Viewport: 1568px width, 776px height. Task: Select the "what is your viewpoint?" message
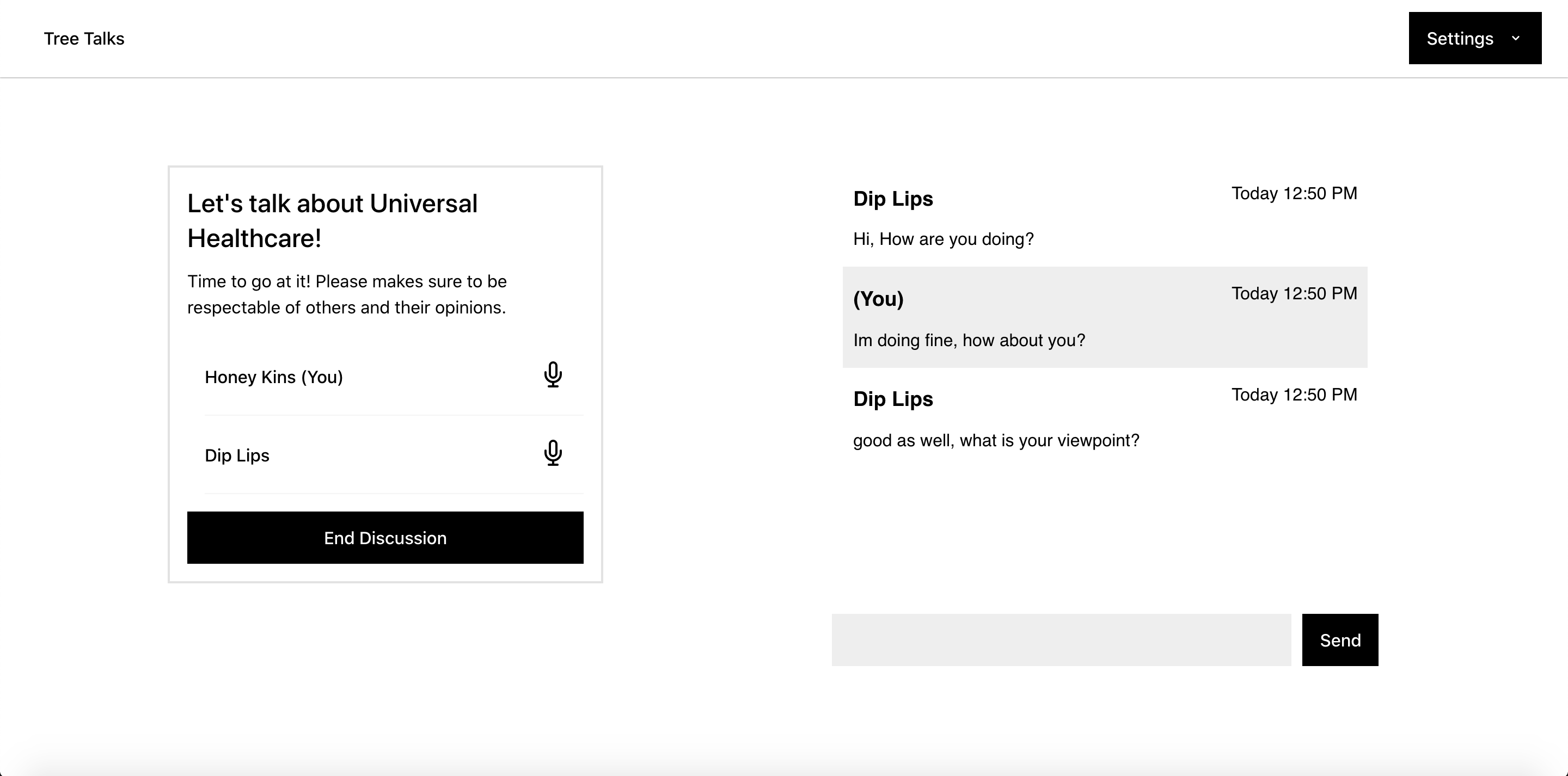point(995,441)
